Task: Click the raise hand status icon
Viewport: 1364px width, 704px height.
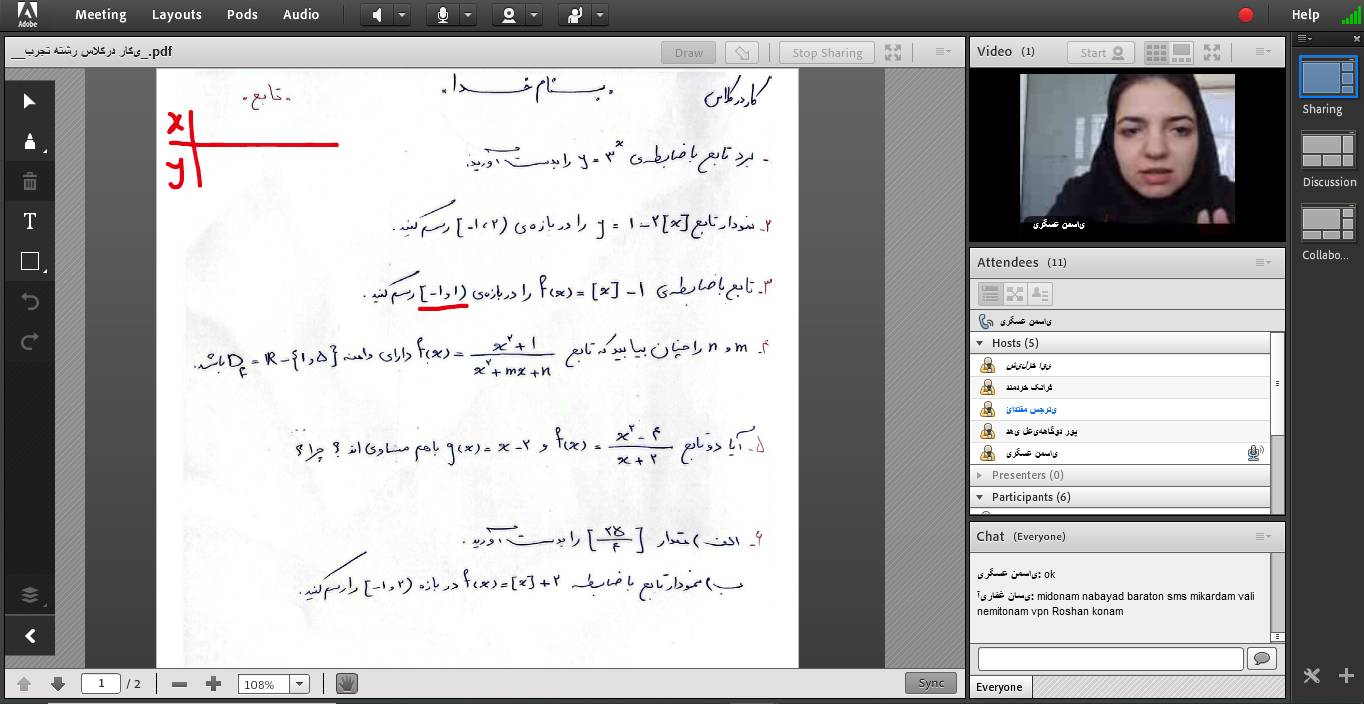Action: [x=574, y=15]
